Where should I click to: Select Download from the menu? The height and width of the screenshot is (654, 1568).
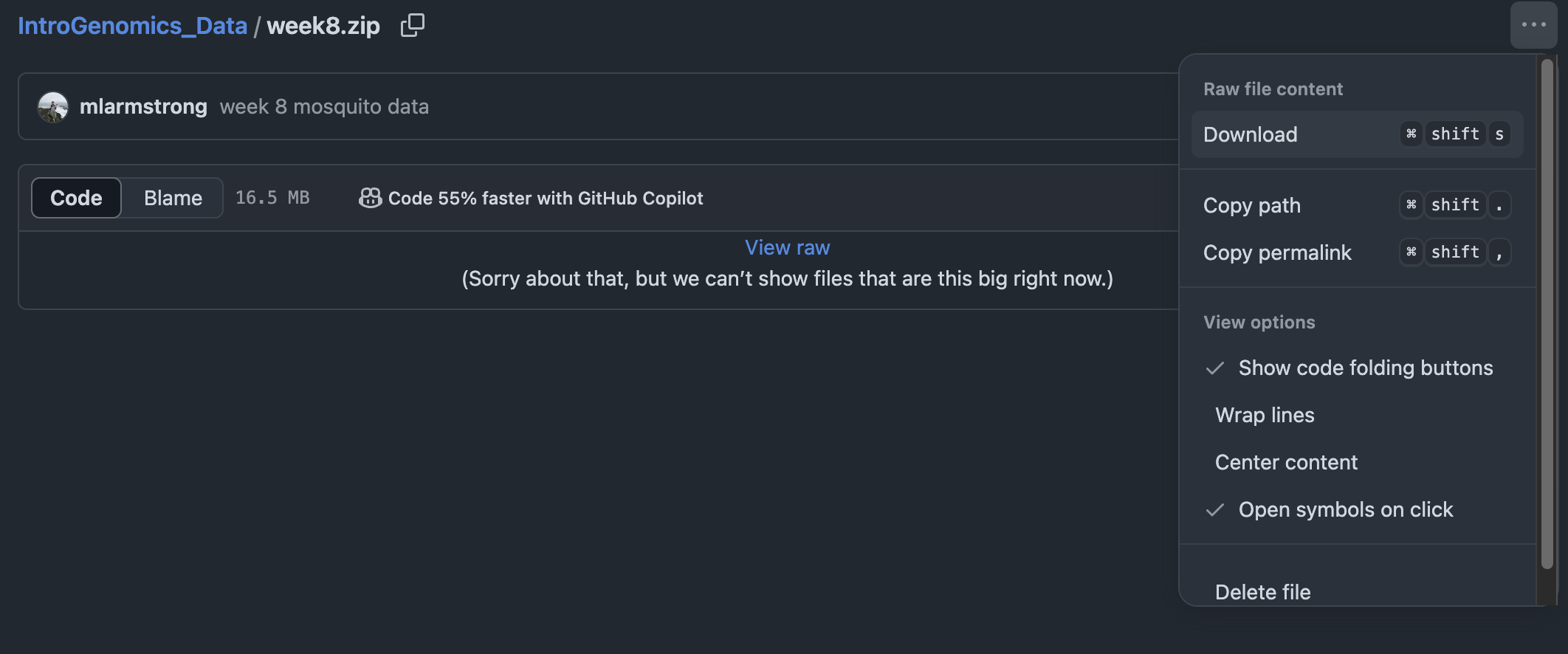click(x=1250, y=134)
